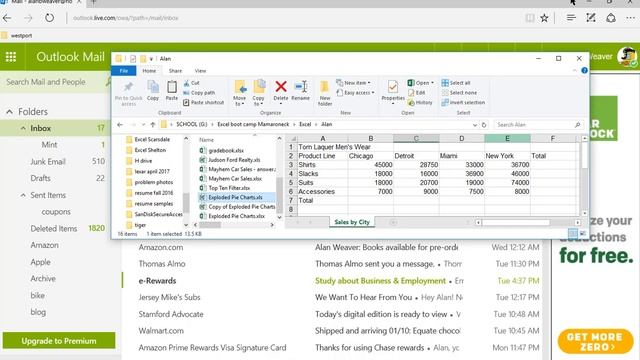Click the preview pane horizontal scrollbar
Viewport: 640px width, 360px height.
[516, 222]
